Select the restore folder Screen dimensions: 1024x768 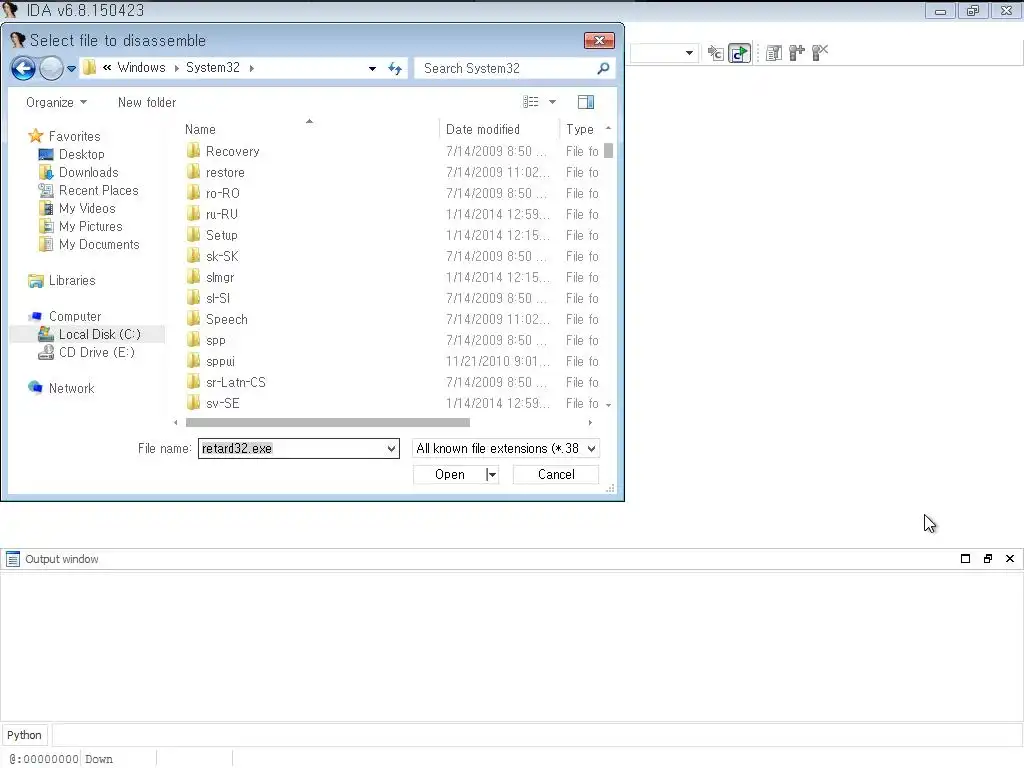[225, 172]
